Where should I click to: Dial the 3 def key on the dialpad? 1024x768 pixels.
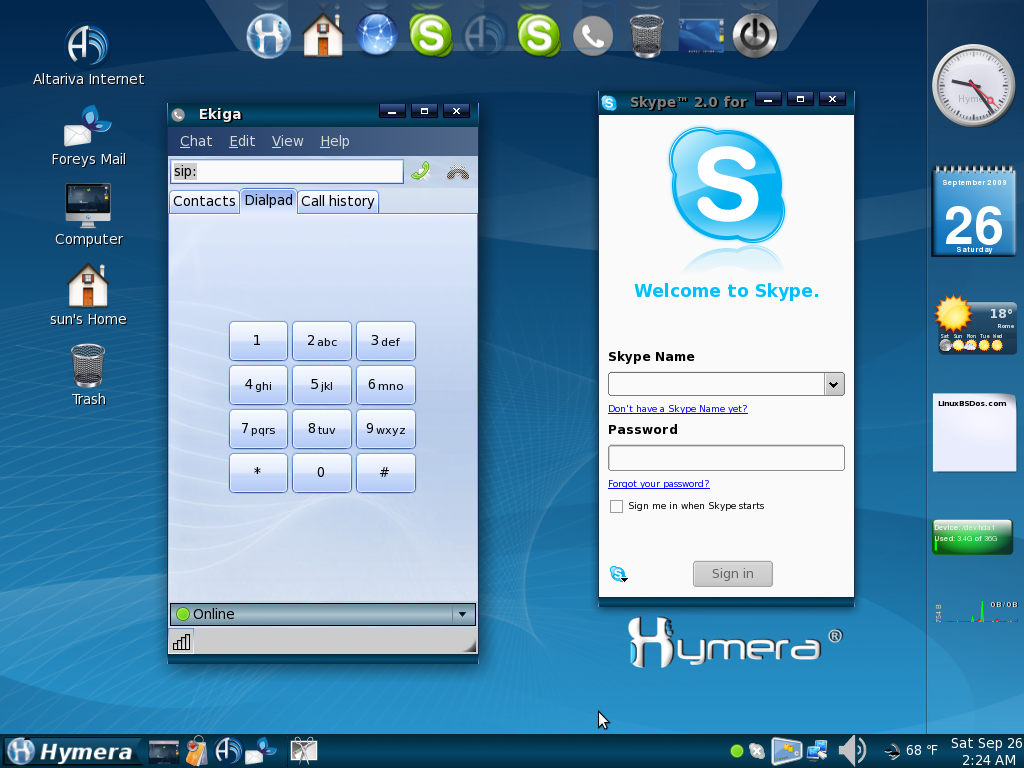point(385,341)
